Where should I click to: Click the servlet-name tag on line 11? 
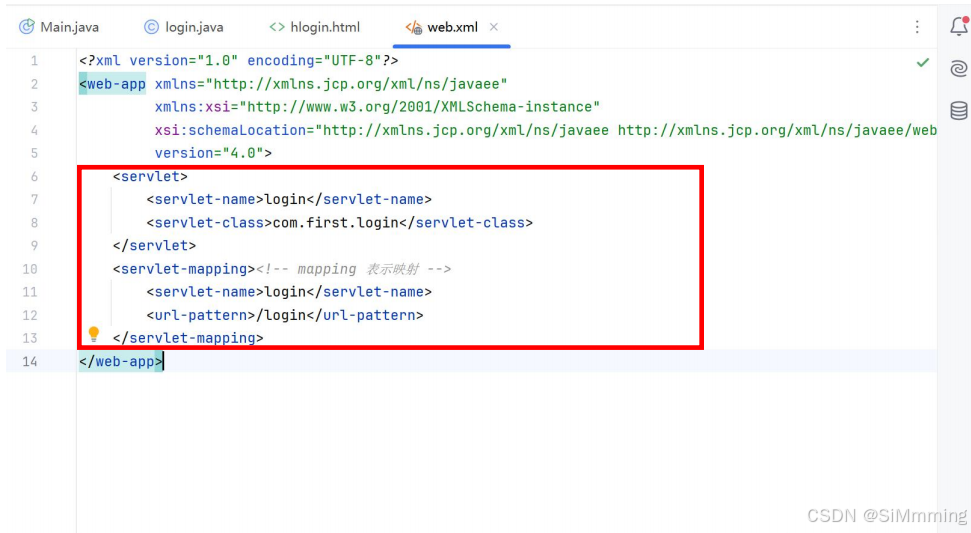click(205, 292)
